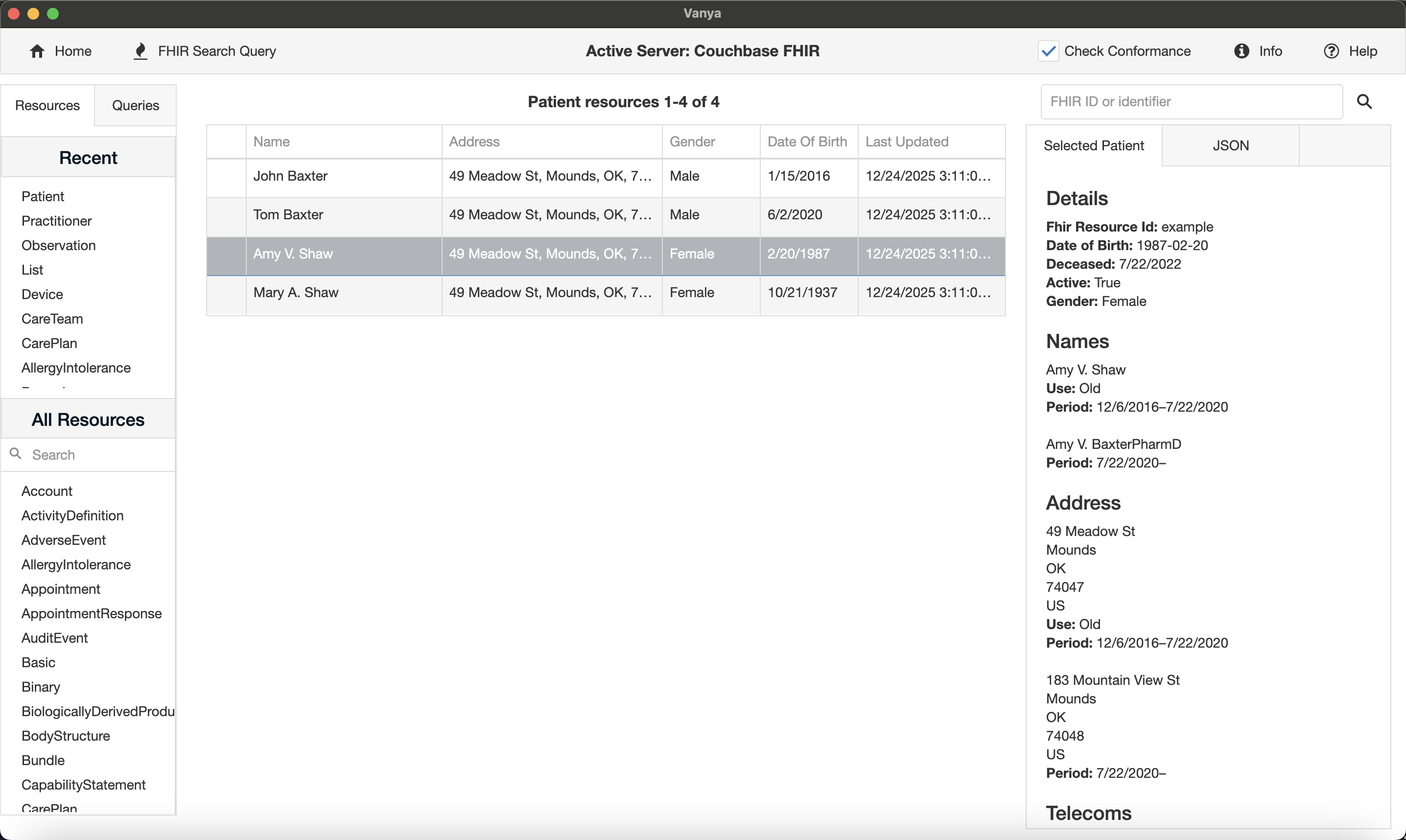Image resolution: width=1406 pixels, height=840 pixels.
Task: Select the John Baxter patient row
Action: [x=290, y=176]
